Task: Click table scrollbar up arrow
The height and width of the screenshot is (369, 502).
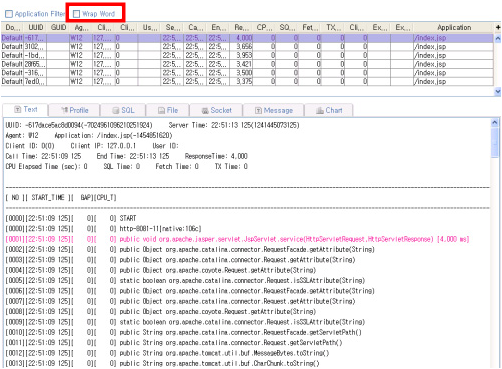Action: pyautogui.click(x=498, y=38)
